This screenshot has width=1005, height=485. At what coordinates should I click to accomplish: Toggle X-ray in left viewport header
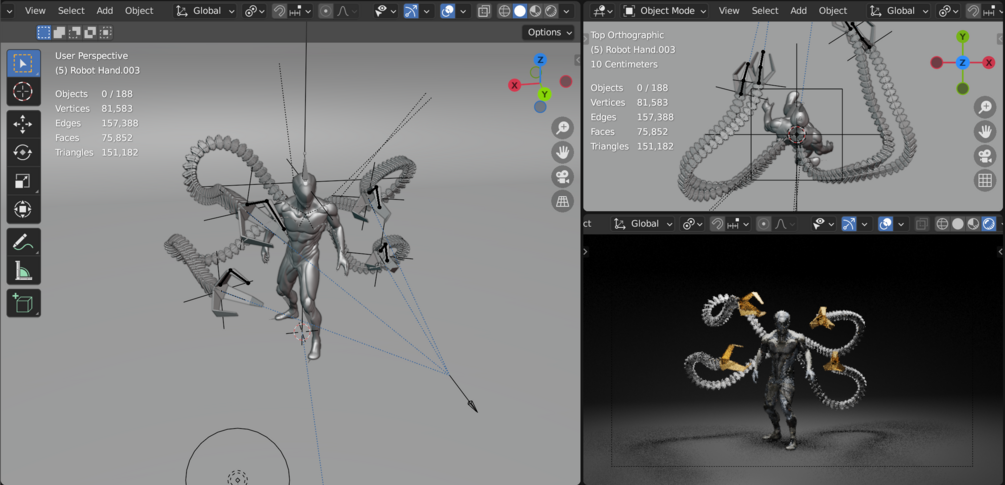(485, 11)
